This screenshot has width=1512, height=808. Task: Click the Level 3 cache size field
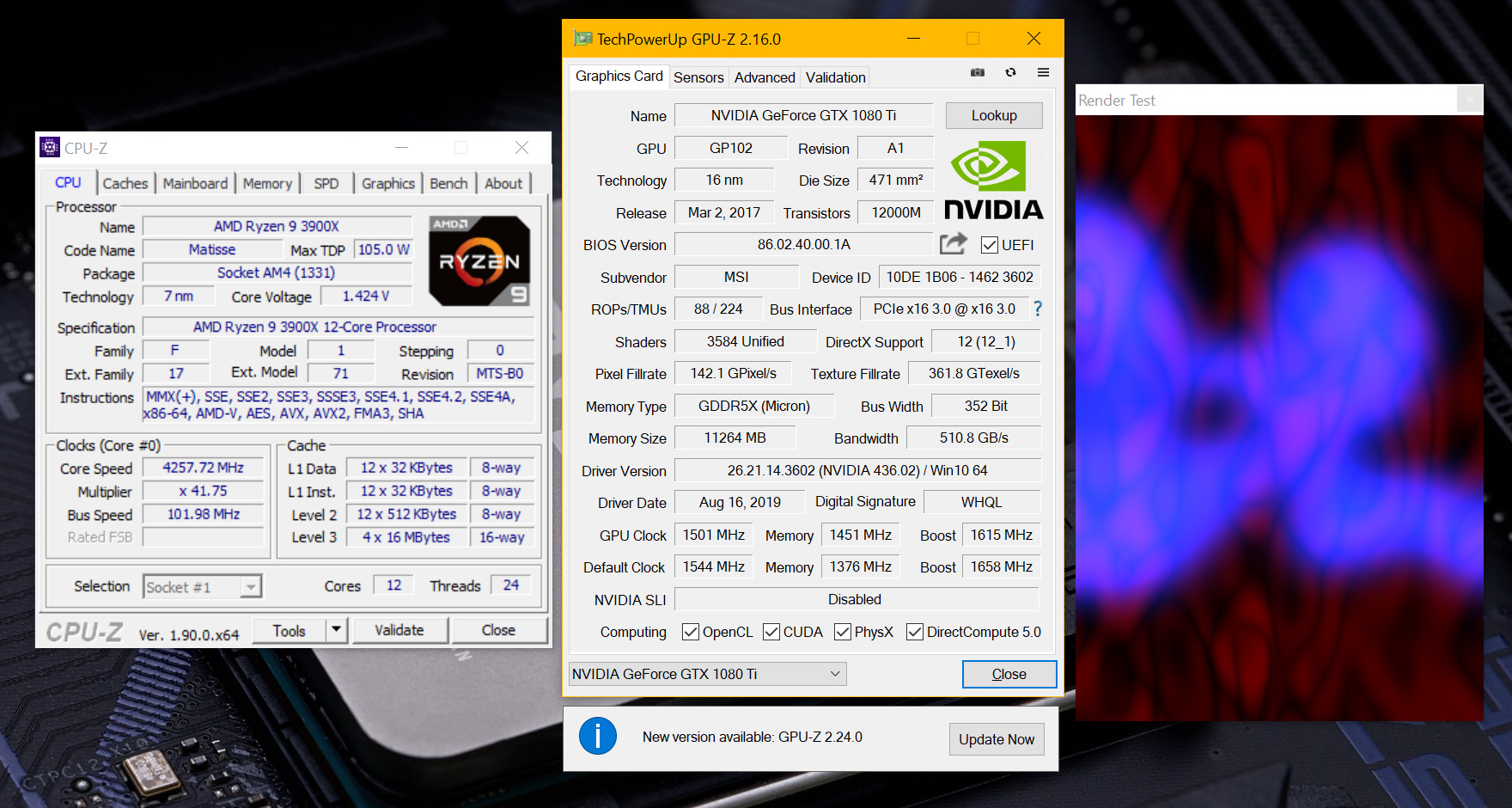coord(406,537)
